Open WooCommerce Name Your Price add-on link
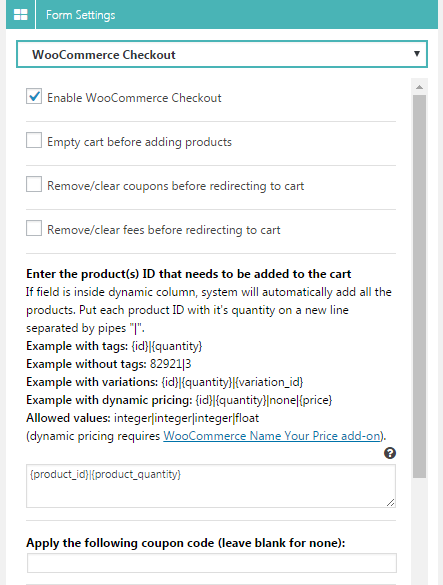Screen dimensions: 443x585 [x=271, y=436]
